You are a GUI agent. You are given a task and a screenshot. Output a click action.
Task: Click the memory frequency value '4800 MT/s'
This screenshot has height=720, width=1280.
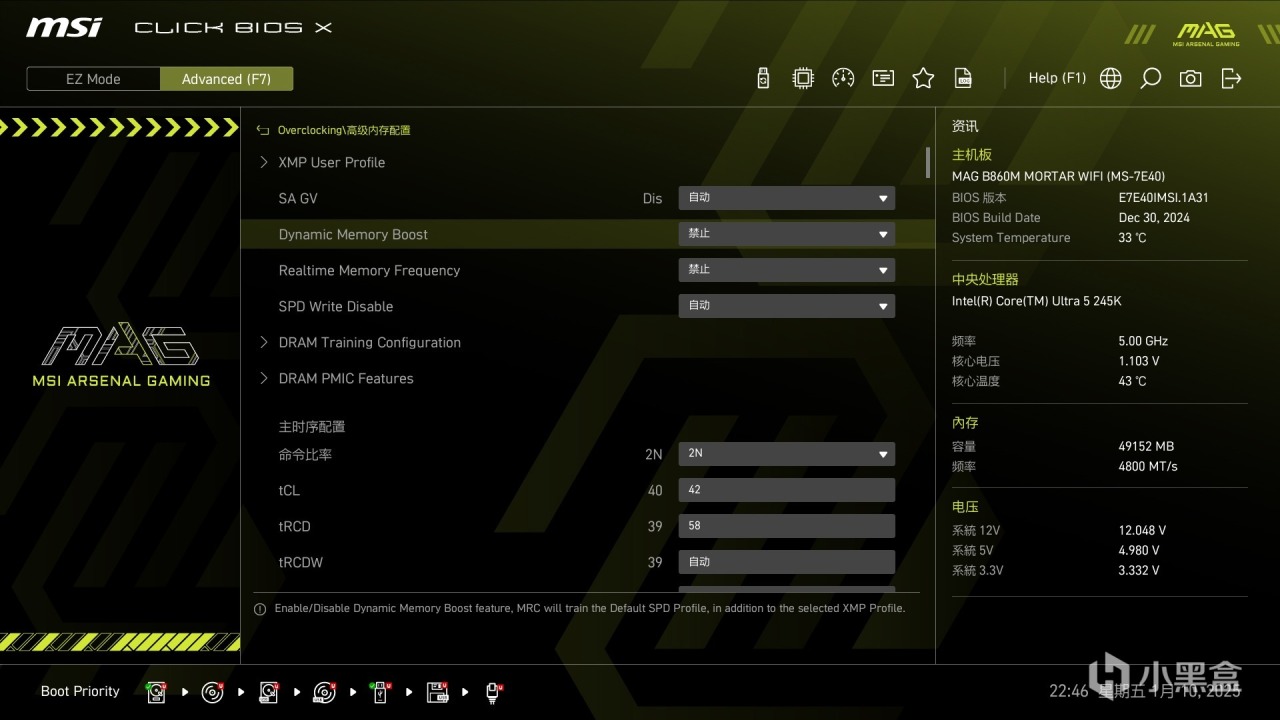(1148, 467)
